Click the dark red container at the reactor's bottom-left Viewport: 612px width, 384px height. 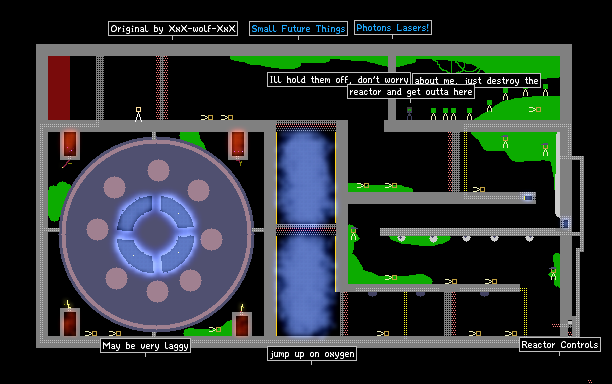point(70,322)
